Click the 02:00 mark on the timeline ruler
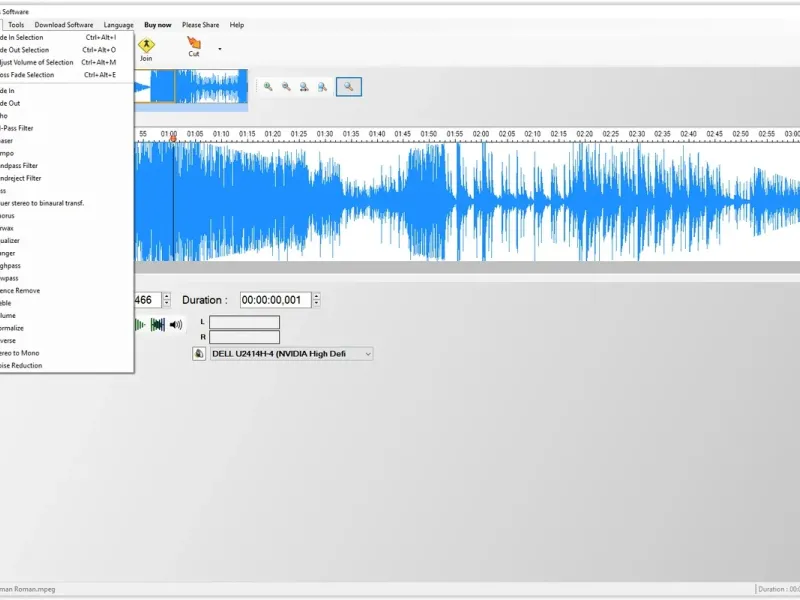The width and height of the screenshot is (800, 600). click(481, 134)
